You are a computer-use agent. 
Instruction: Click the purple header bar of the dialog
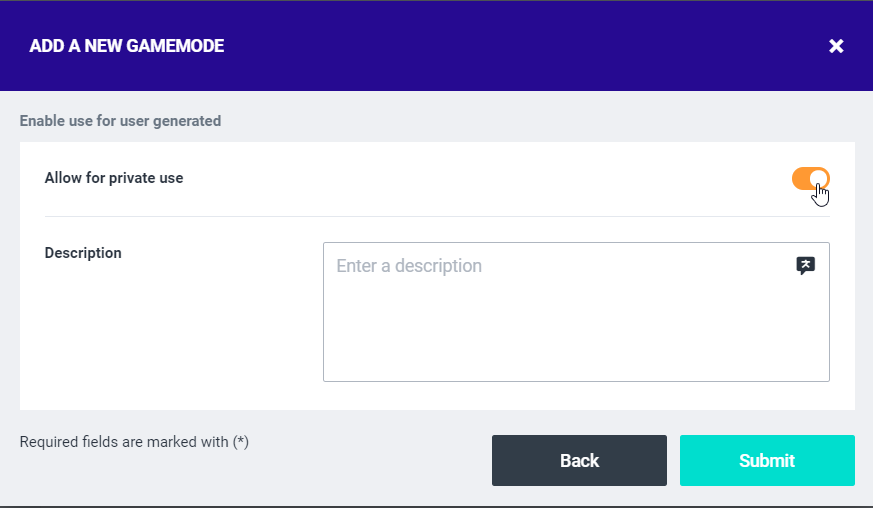pos(500,46)
